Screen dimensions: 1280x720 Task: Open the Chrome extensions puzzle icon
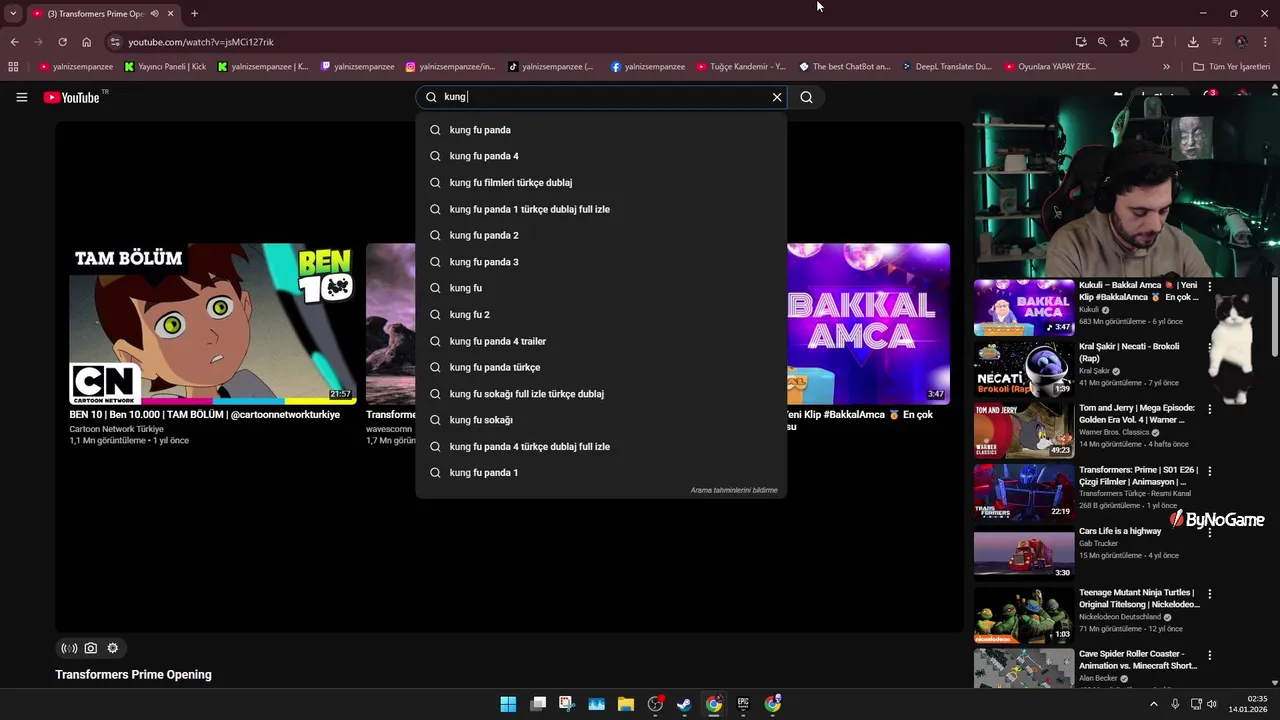[x=1158, y=42]
